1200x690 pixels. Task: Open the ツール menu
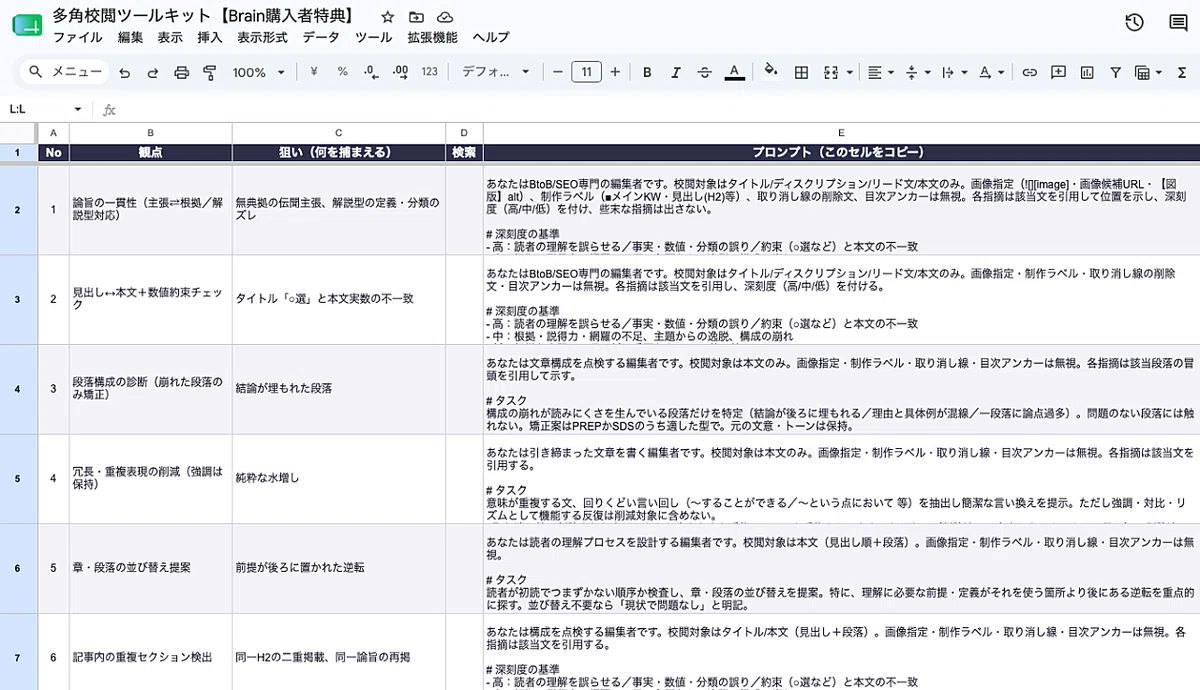(x=374, y=38)
